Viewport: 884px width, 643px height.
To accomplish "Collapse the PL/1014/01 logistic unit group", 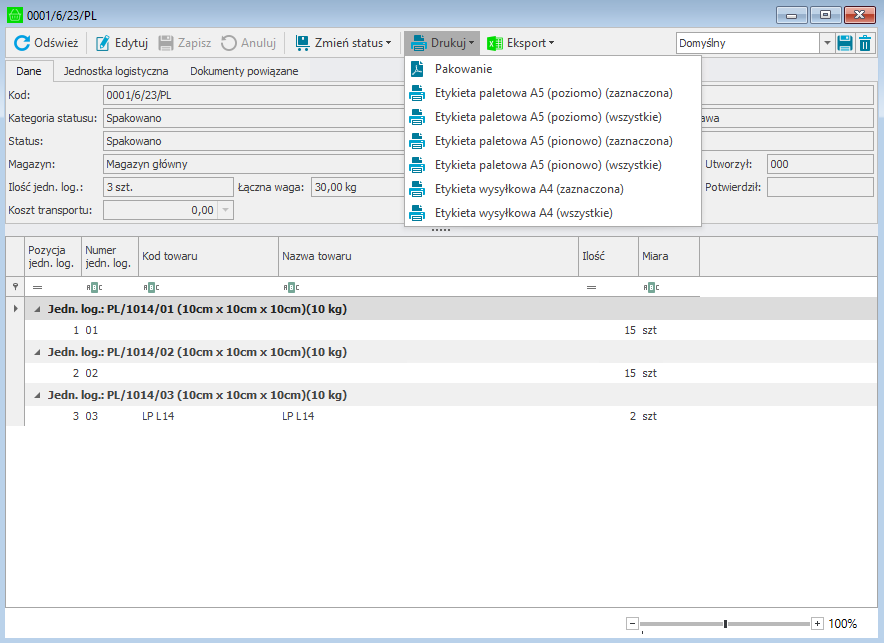I will tap(38, 309).
